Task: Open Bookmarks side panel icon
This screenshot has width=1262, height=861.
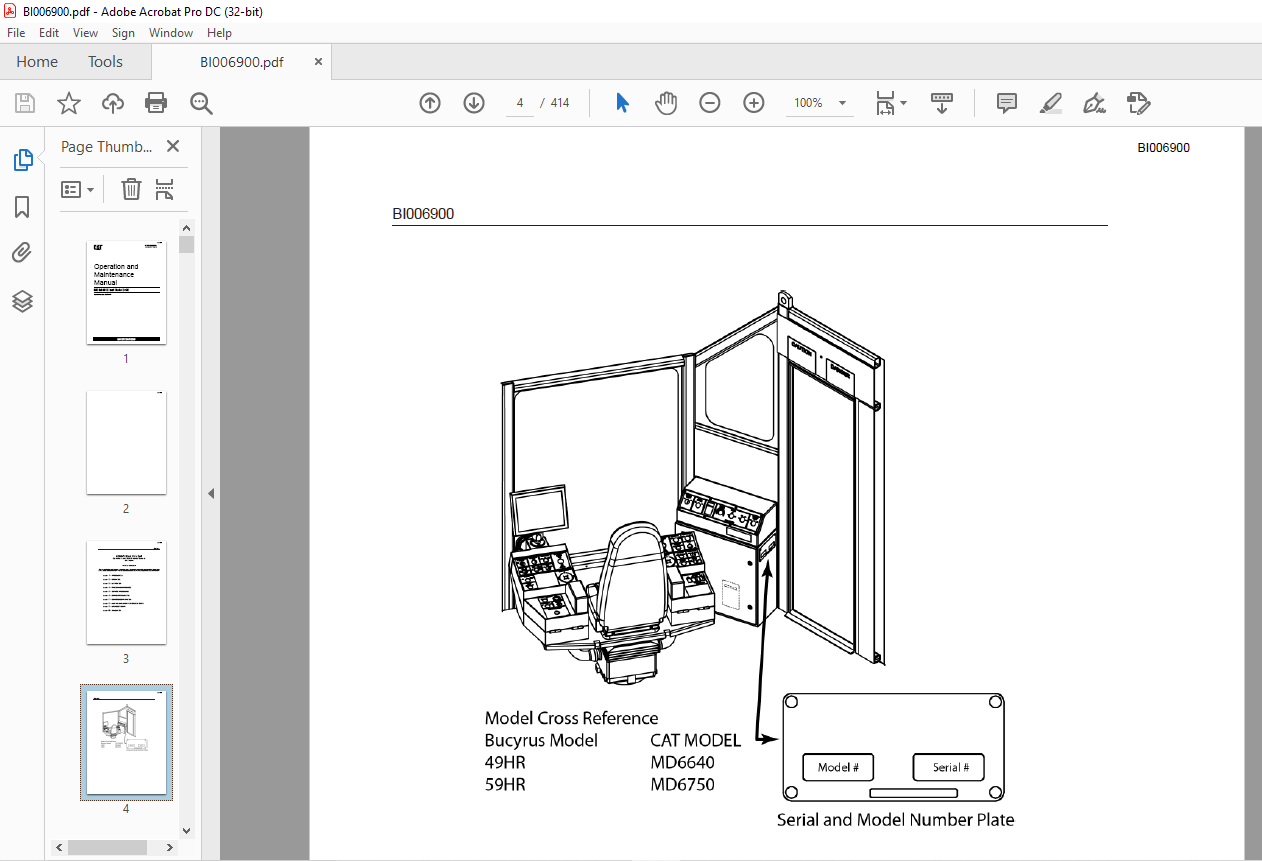Action: (22, 207)
